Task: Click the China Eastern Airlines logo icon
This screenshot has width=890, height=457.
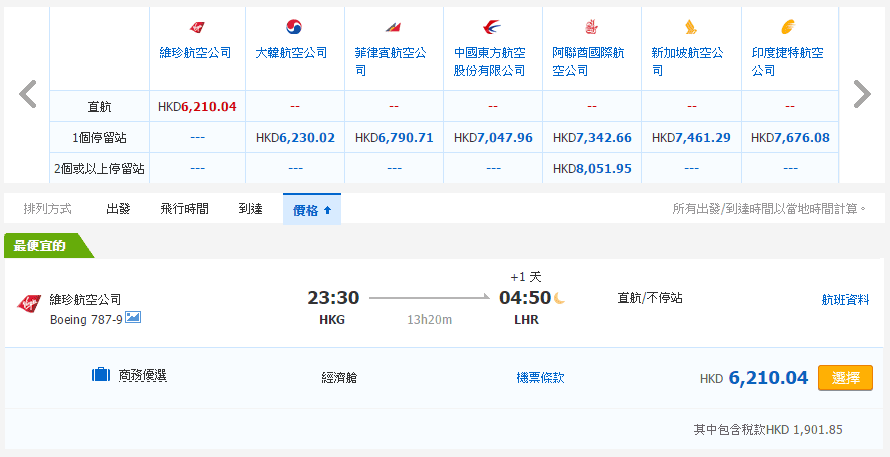Action: tap(491, 27)
